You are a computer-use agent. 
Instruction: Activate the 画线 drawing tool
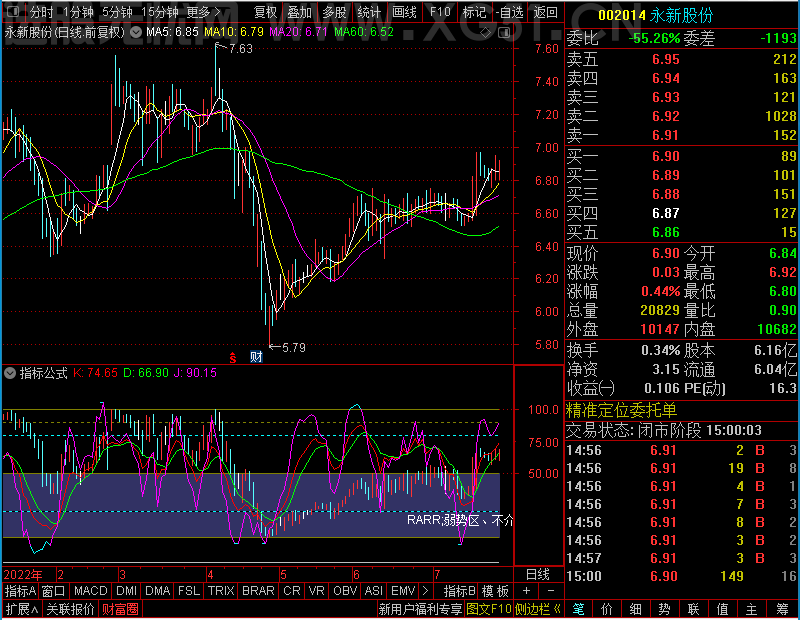pyautogui.click(x=404, y=12)
